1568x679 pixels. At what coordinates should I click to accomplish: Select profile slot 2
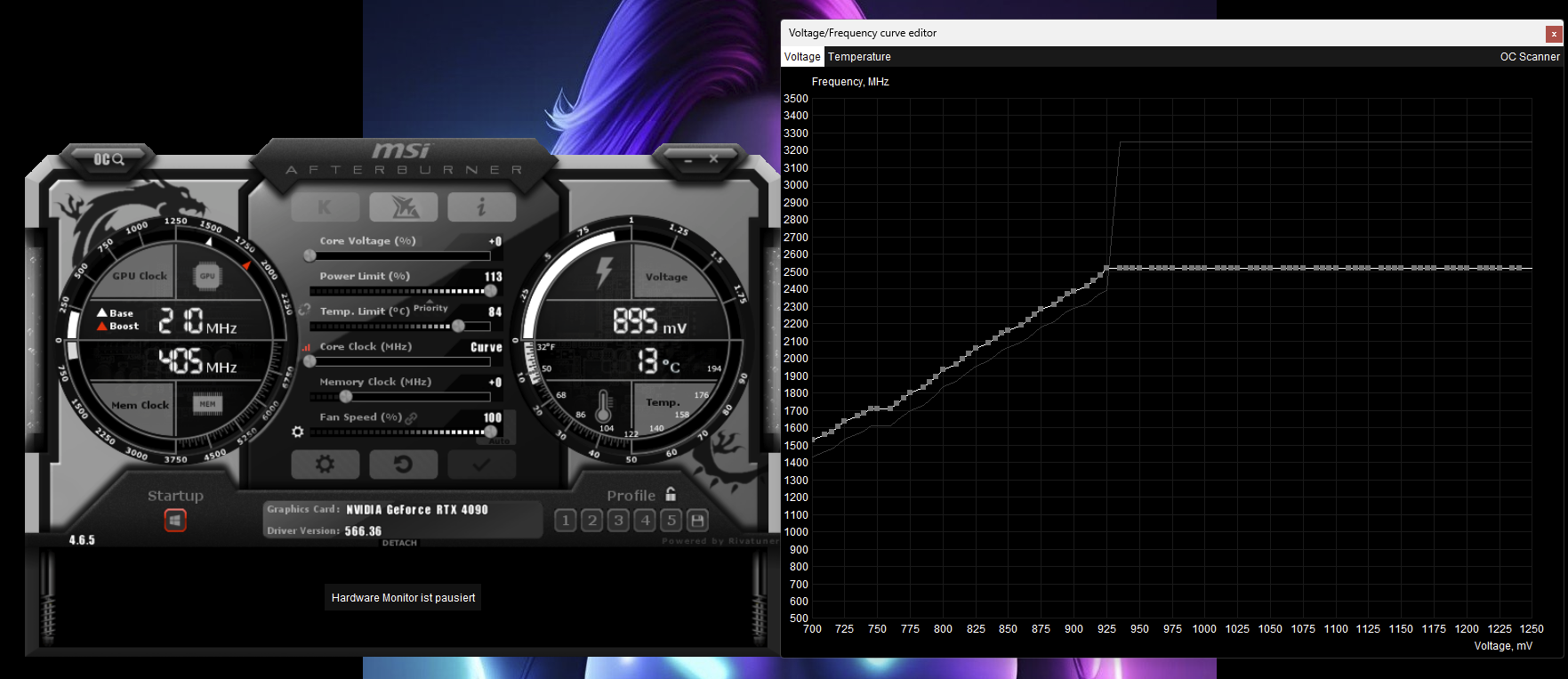pos(592,520)
